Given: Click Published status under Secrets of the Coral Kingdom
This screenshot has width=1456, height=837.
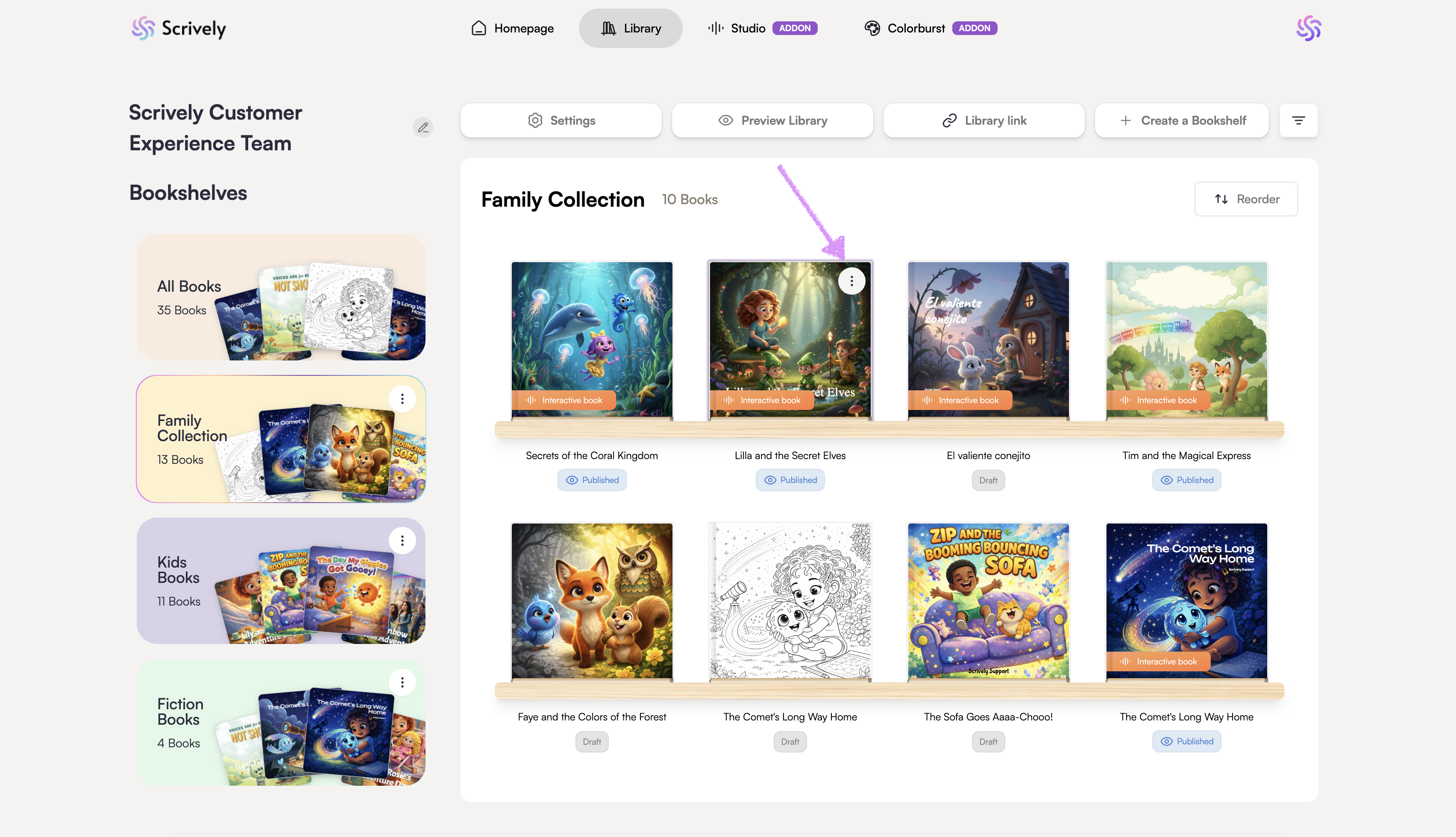Looking at the screenshot, I should click(x=592, y=480).
